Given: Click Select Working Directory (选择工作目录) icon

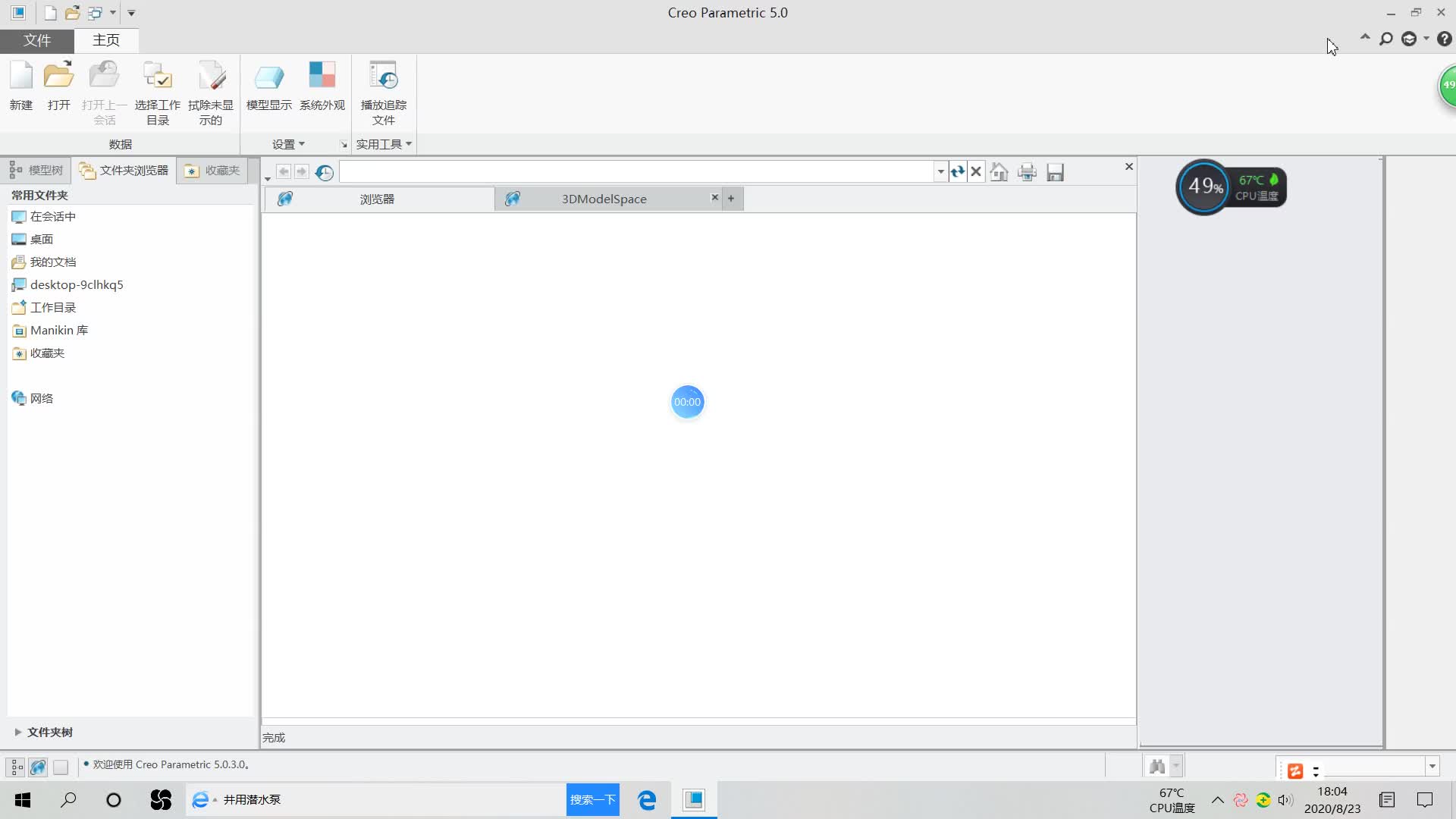Looking at the screenshot, I should coord(158,93).
